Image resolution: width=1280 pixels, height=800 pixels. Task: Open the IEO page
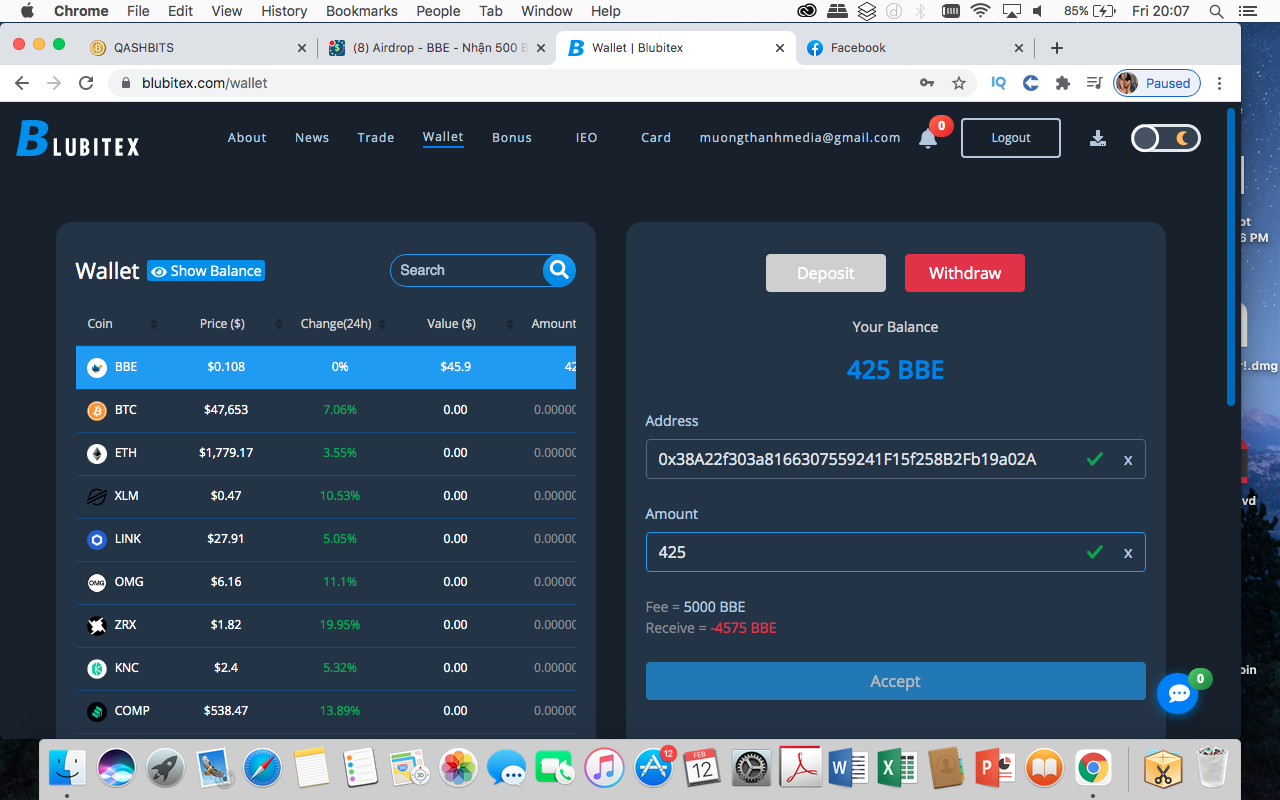(587, 138)
